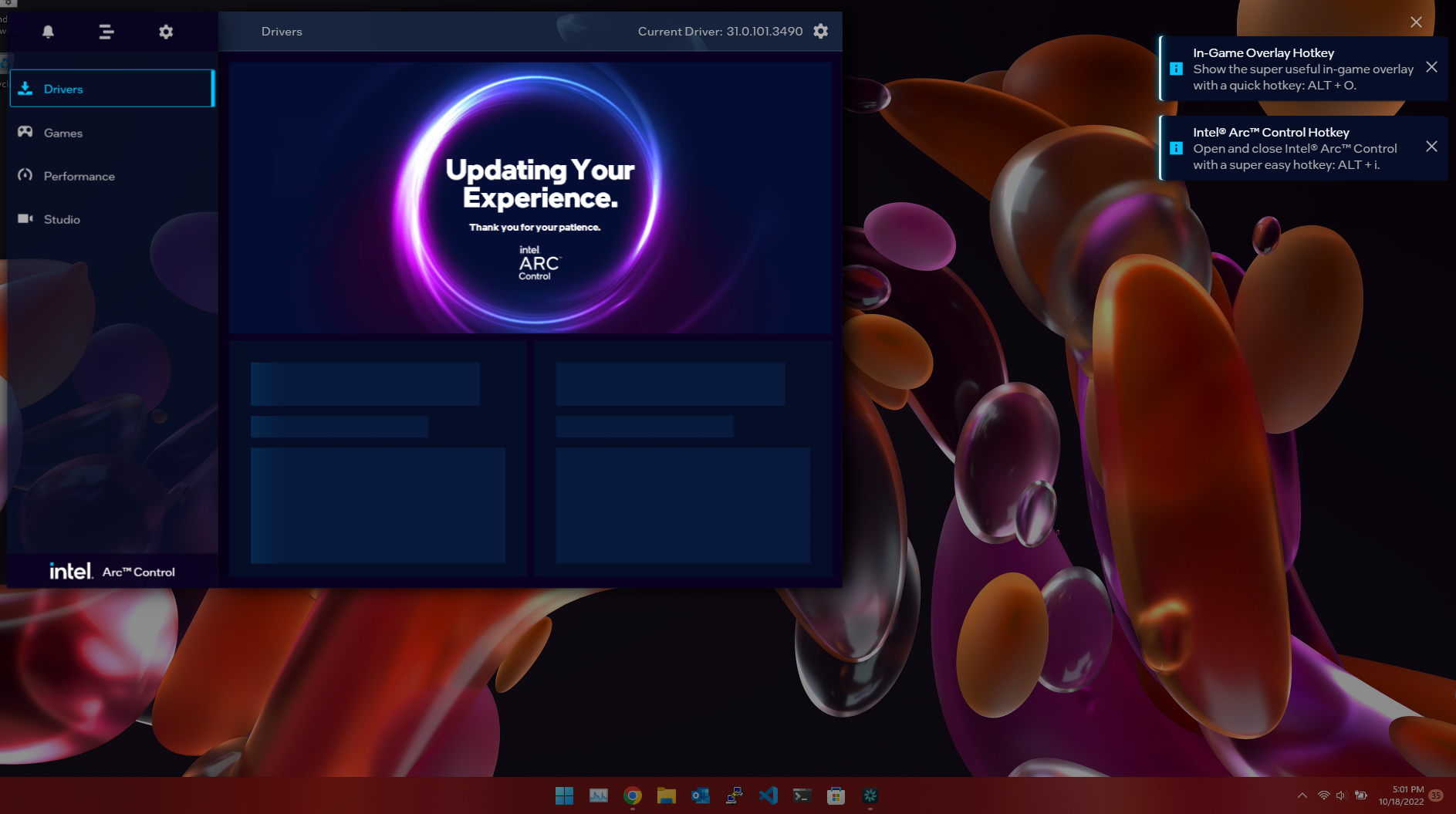Open Wi-Fi network settings in the tray
This screenshot has height=814, width=1456.
1324,795
